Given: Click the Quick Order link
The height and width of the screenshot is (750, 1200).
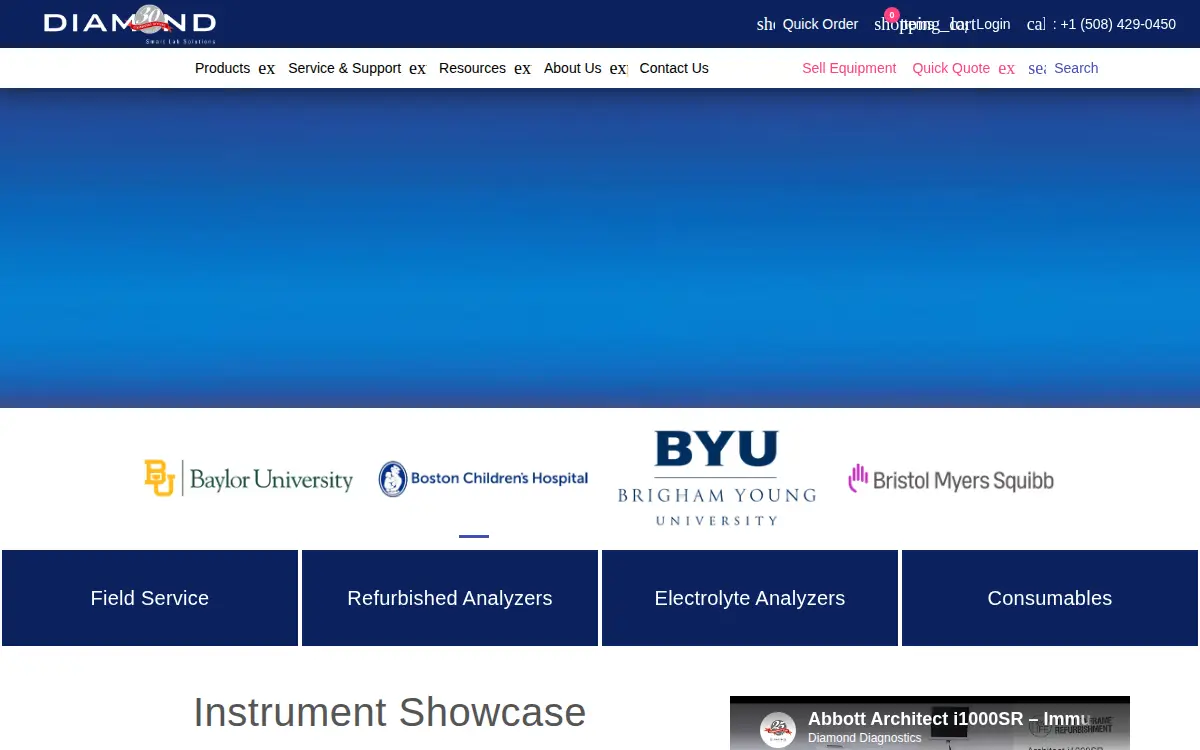Looking at the screenshot, I should (820, 24).
